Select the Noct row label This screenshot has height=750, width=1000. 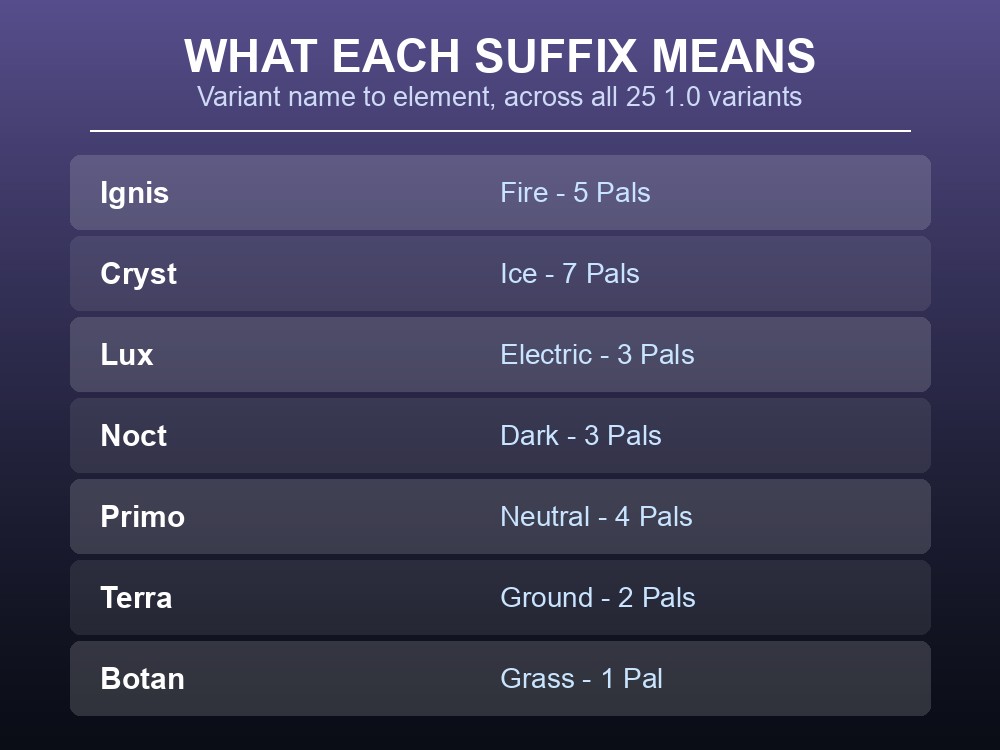pyautogui.click(x=133, y=436)
